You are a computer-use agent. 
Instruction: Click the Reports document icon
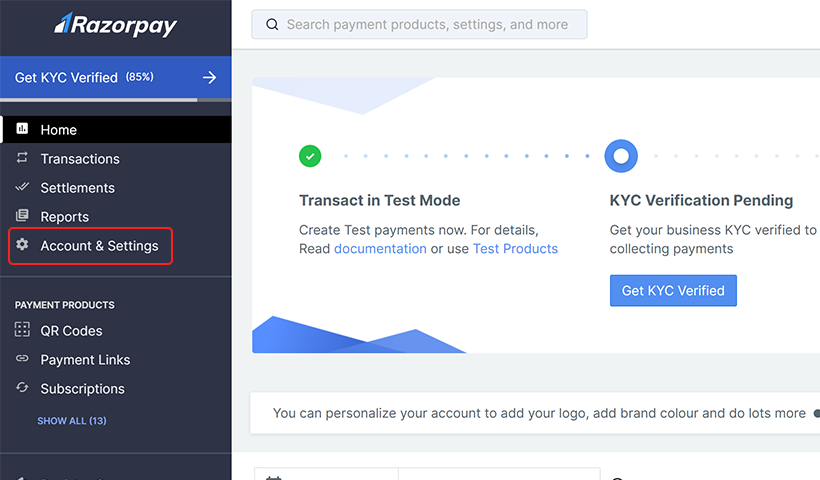coord(22,215)
